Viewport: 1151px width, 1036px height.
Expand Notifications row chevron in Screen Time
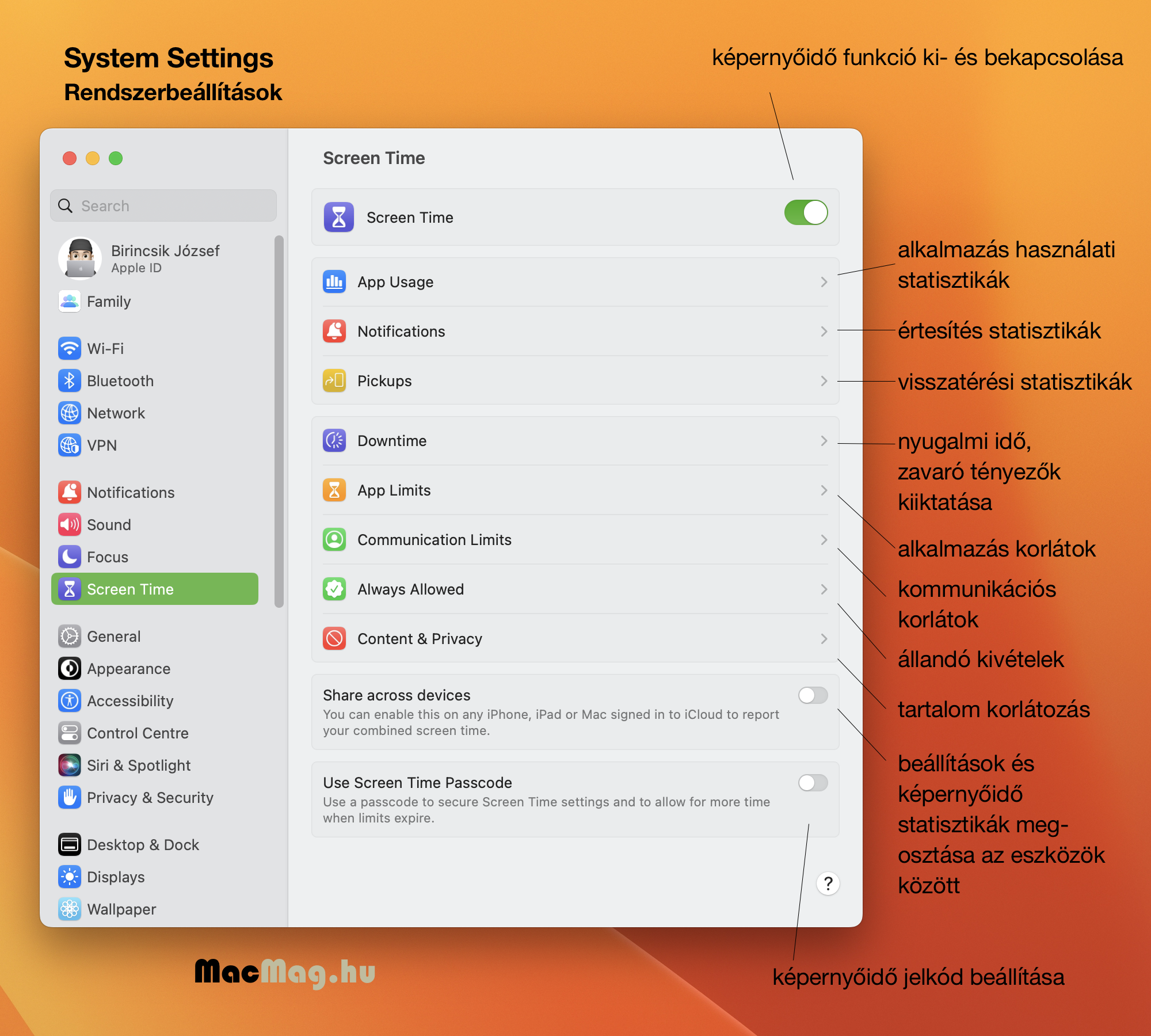824,332
